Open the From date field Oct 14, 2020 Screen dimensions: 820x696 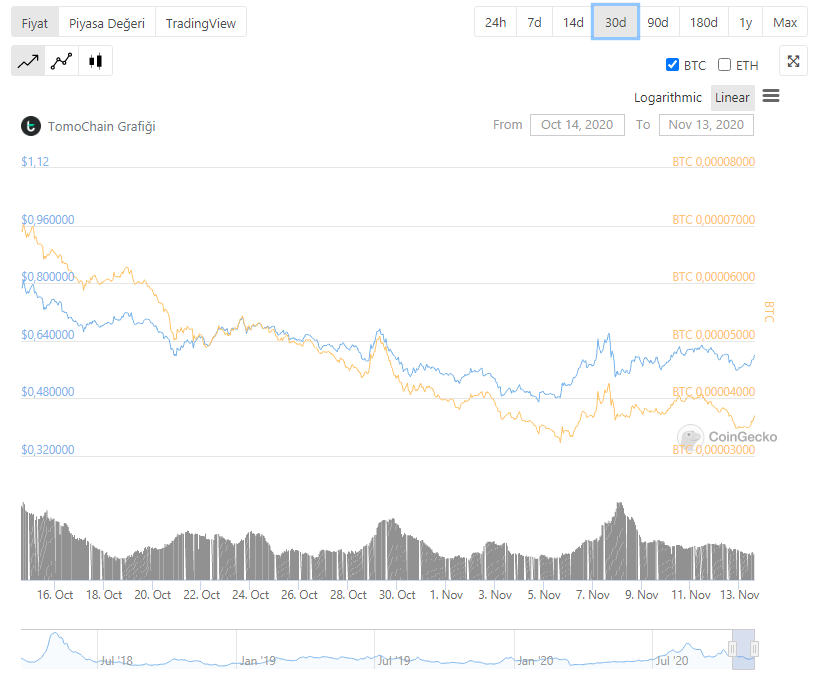(577, 125)
